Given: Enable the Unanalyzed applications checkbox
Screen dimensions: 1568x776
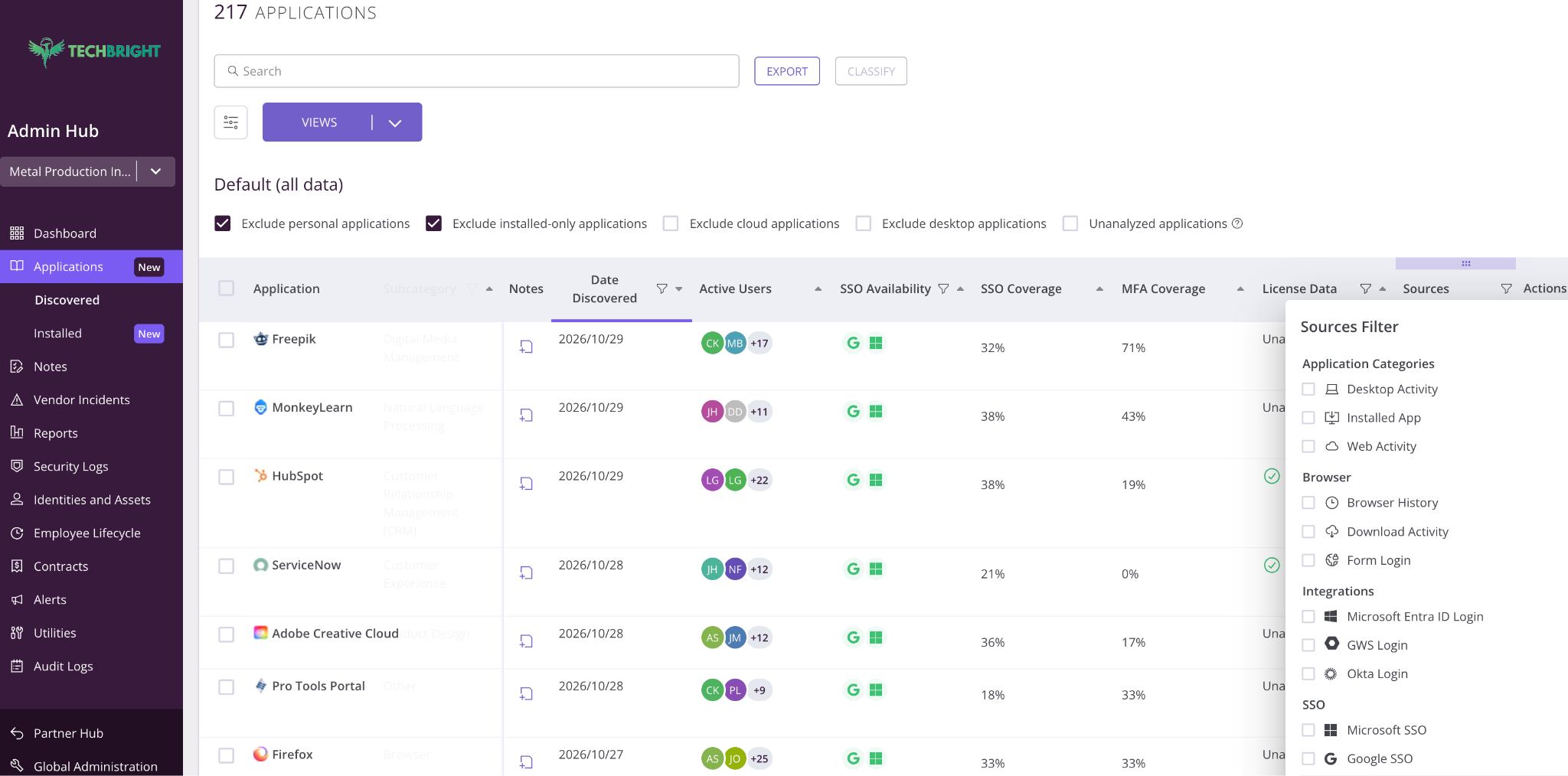Looking at the screenshot, I should (1070, 223).
